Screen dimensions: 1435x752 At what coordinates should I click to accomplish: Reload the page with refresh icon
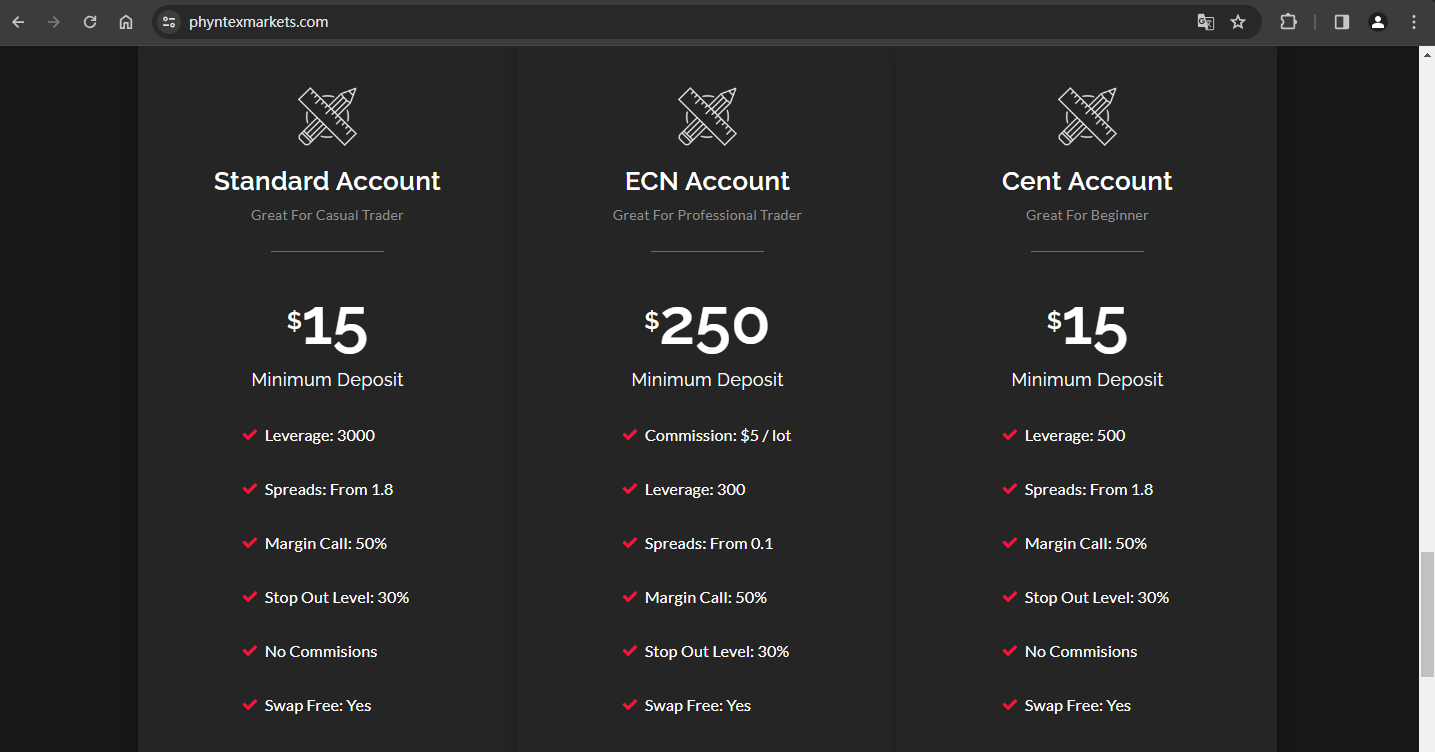(x=90, y=22)
